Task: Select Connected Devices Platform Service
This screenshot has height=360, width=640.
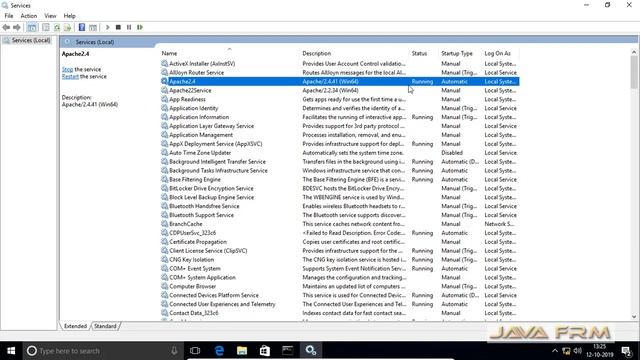Action: pyautogui.click(x=340, y=295)
